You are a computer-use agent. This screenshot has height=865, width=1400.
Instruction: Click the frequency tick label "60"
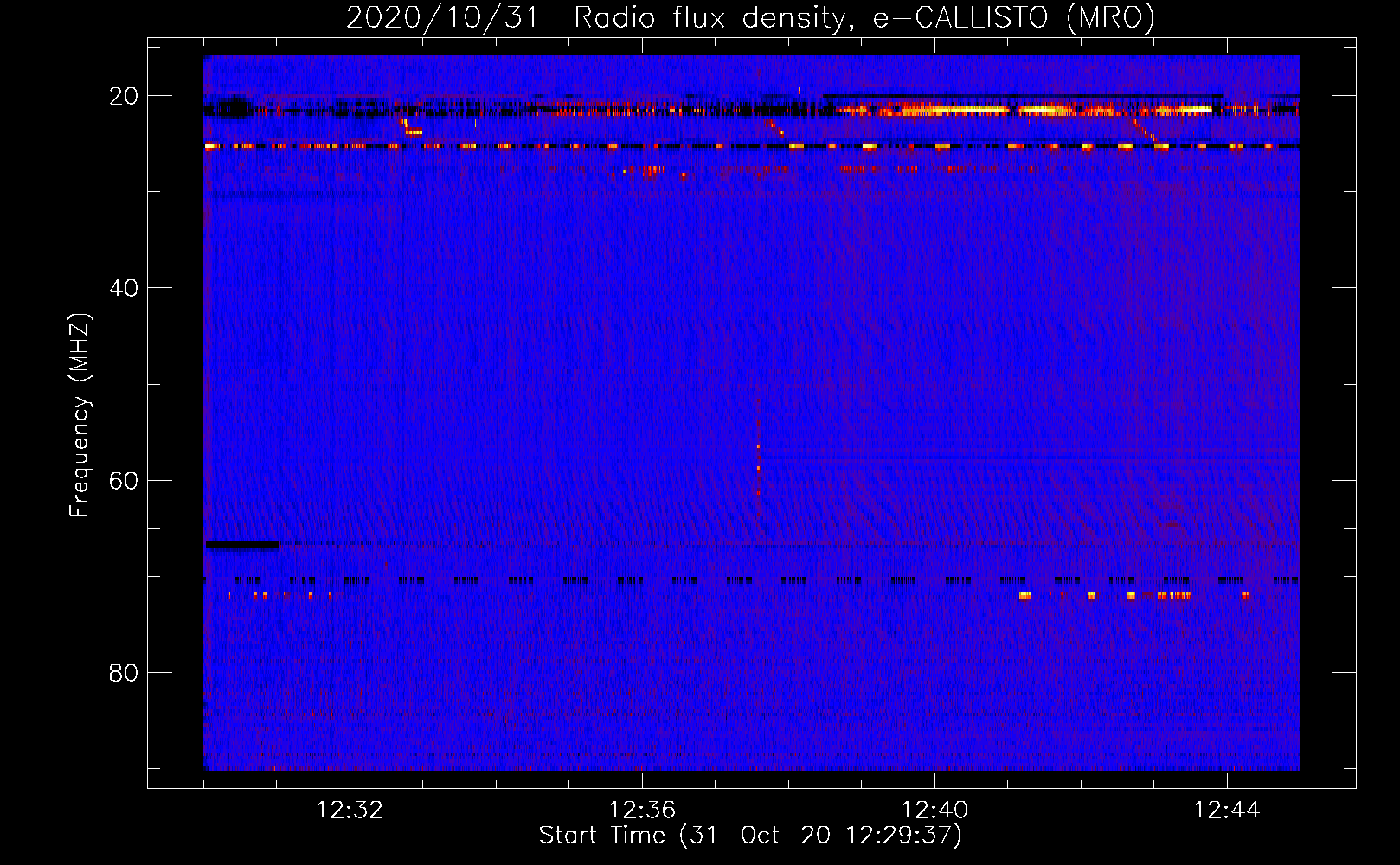coord(124,481)
